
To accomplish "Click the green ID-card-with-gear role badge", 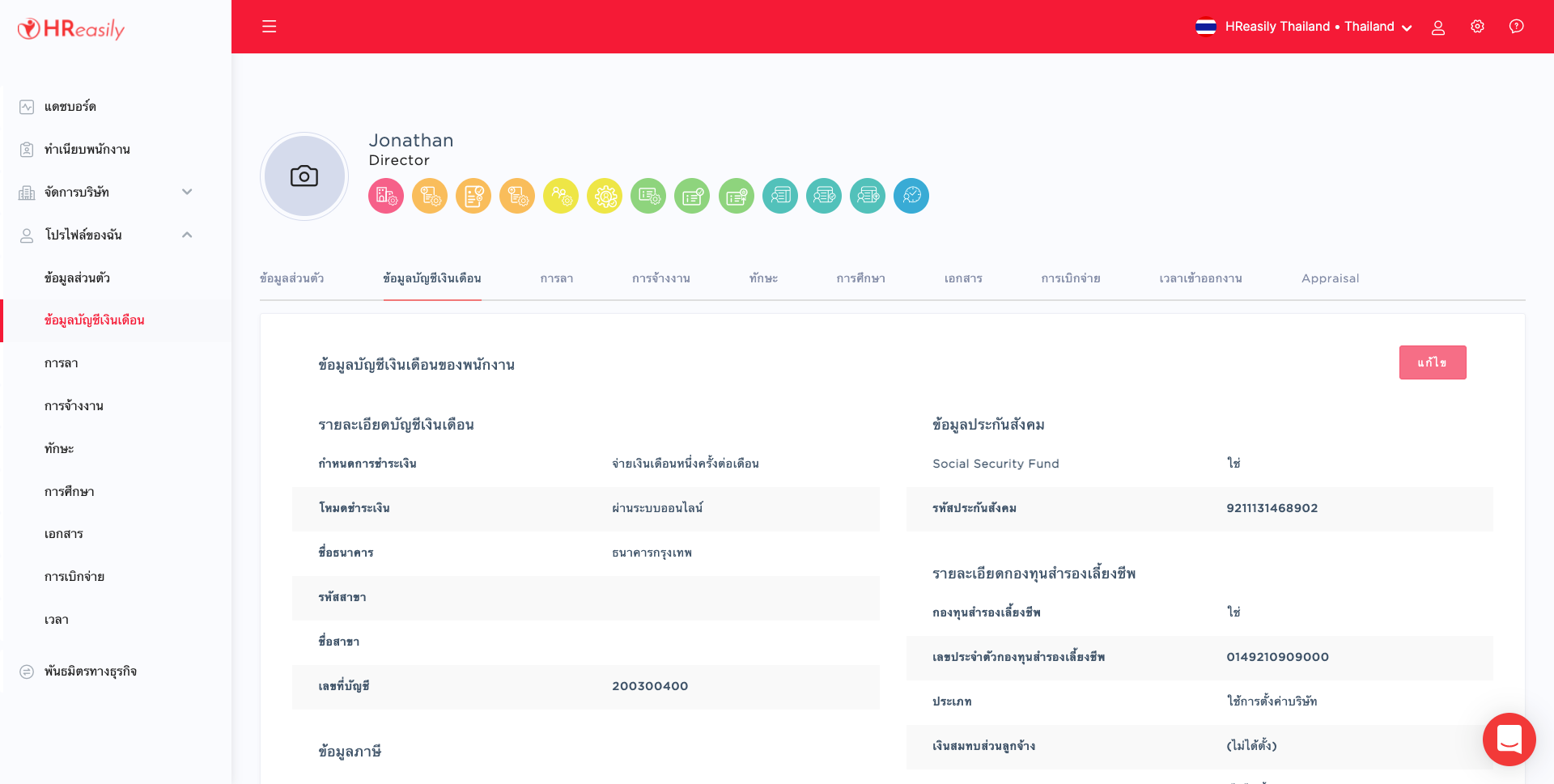I will [x=648, y=196].
